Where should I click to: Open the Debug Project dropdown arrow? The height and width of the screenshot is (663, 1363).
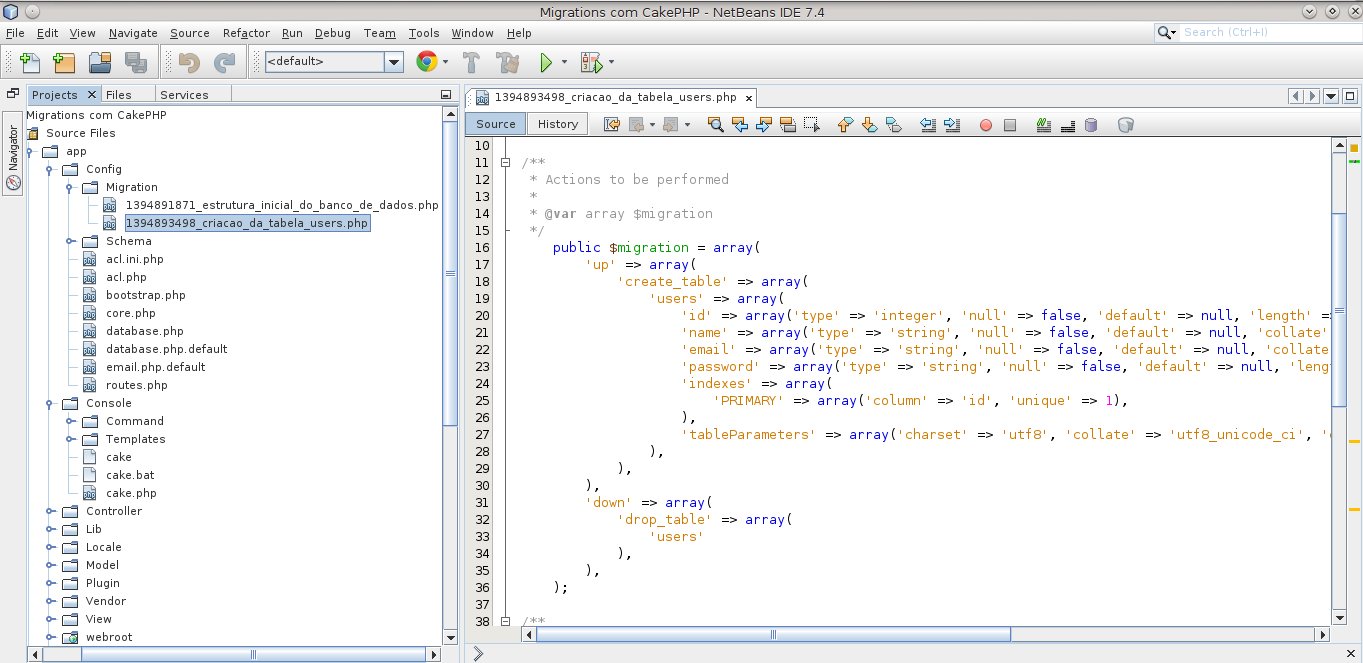click(611, 62)
